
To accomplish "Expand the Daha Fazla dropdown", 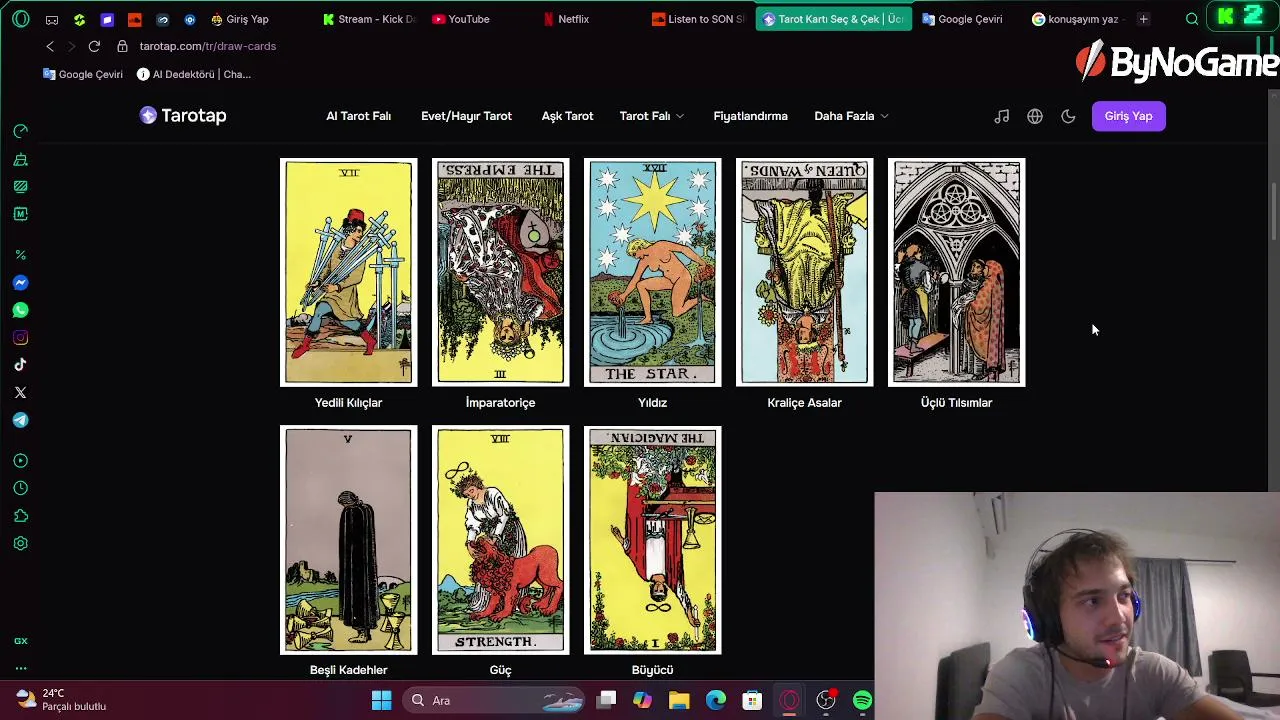I will point(851,116).
